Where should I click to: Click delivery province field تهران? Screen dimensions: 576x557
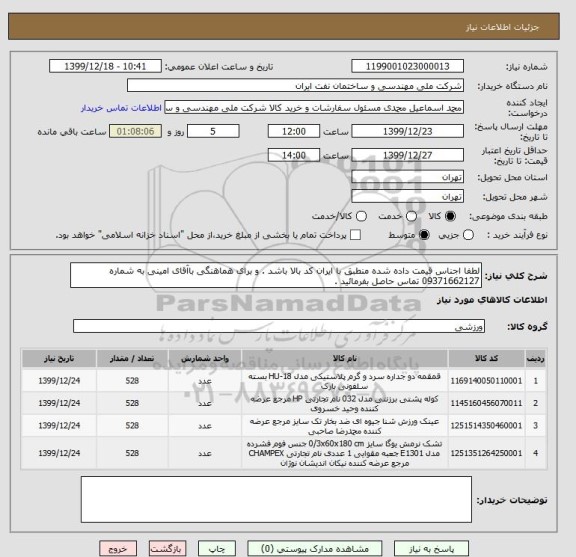[407, 177]
